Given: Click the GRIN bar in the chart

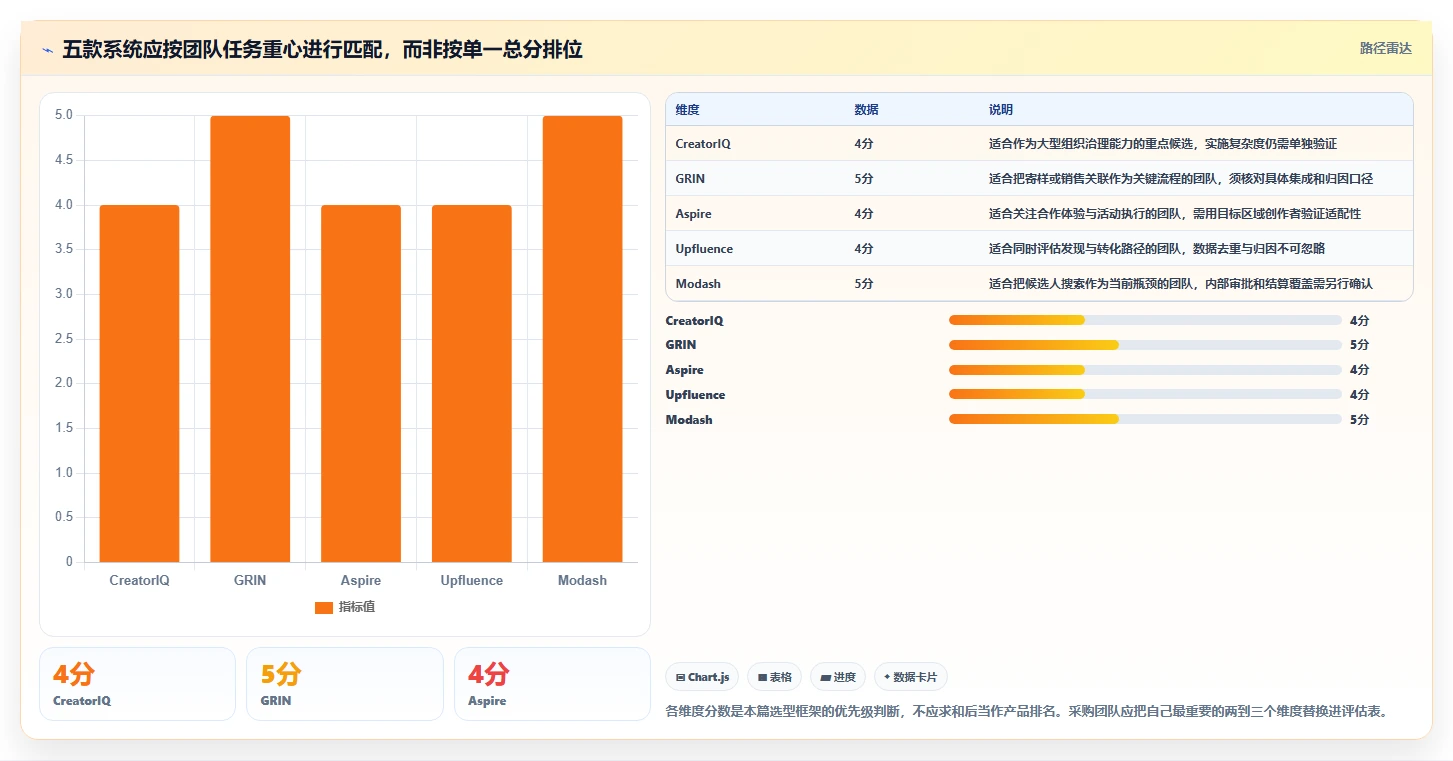Looking at the screenshot, I should 250,339.
